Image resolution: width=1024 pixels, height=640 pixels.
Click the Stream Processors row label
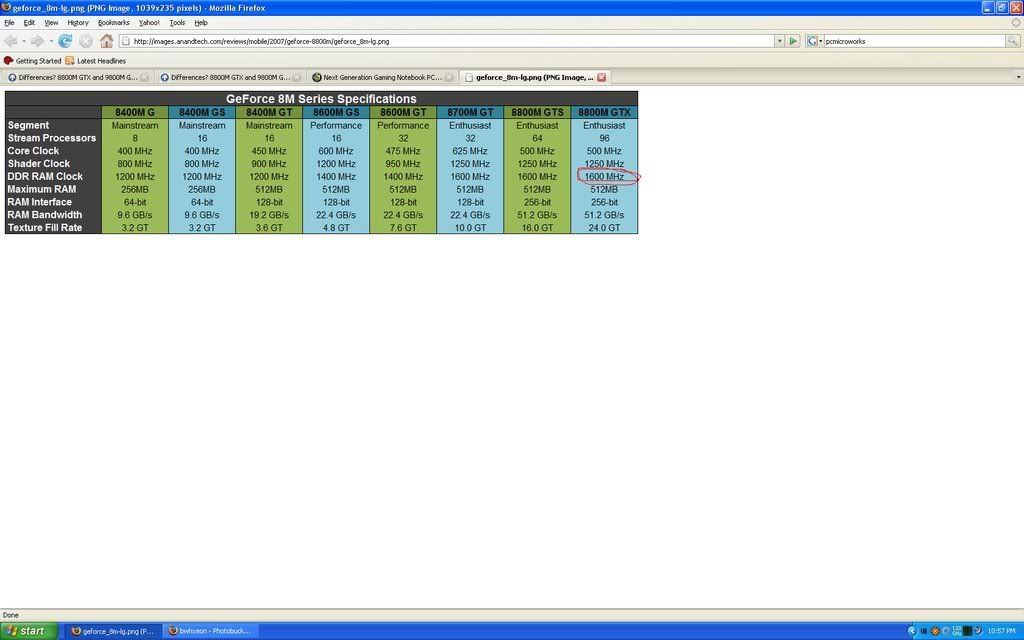[x=52, y=138]
